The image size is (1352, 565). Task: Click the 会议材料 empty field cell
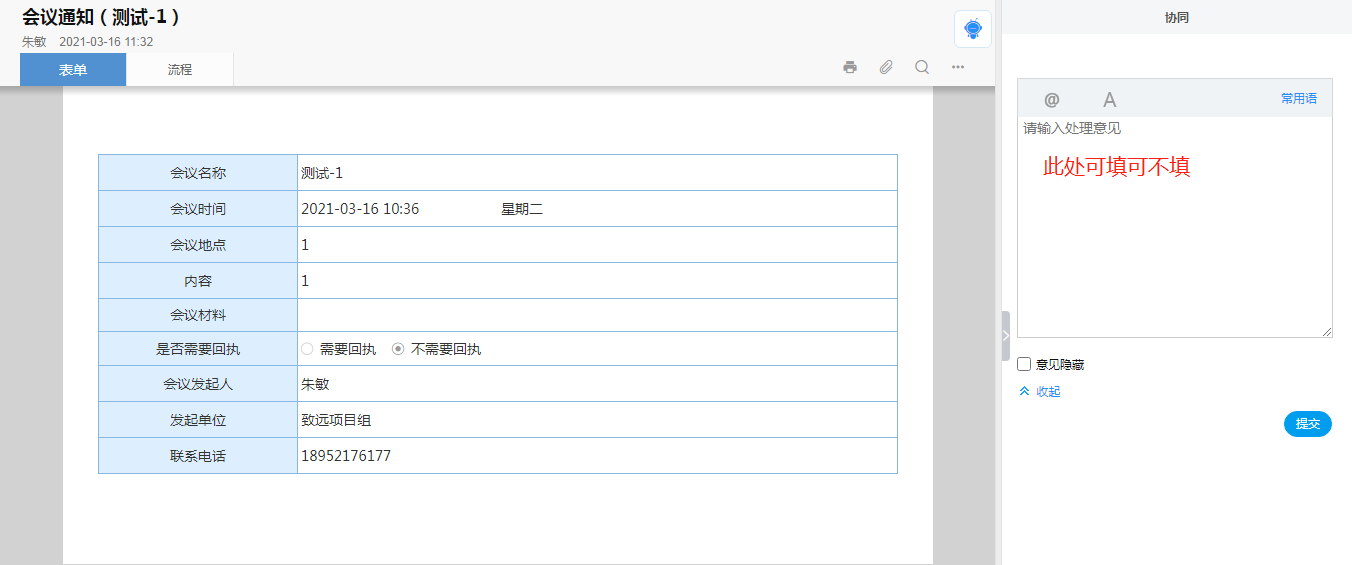[596, 315]
